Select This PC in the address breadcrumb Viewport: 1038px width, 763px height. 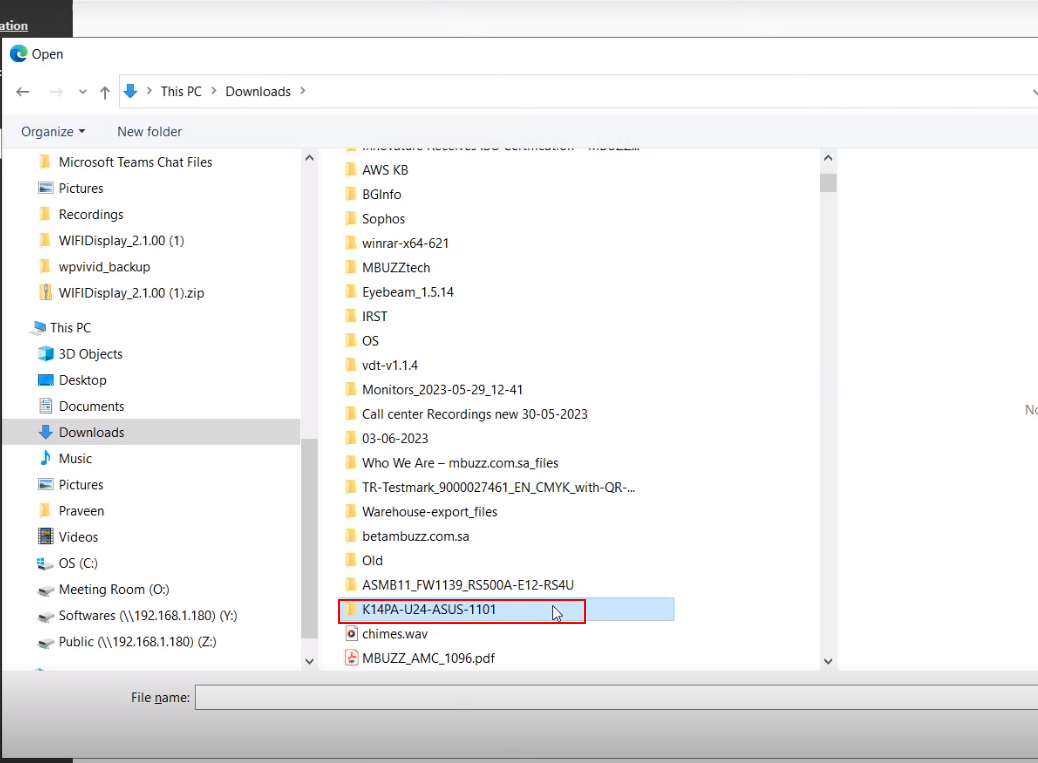pos(181,91)
